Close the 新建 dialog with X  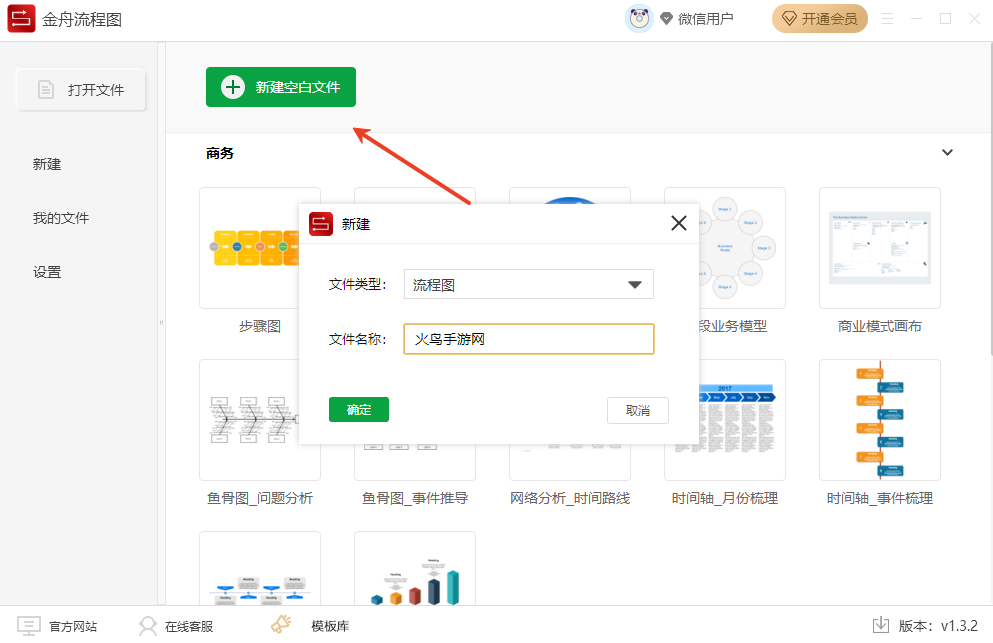point(679,223)
